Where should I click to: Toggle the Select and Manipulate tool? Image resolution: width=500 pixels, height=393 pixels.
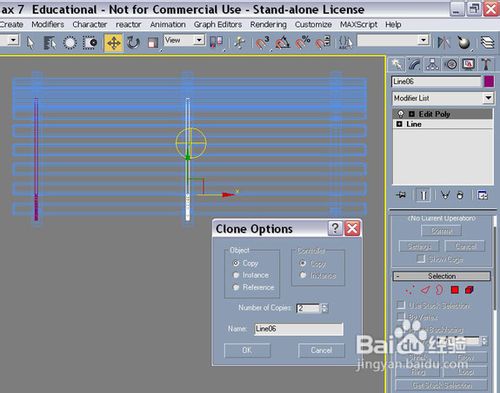point(239,43)
